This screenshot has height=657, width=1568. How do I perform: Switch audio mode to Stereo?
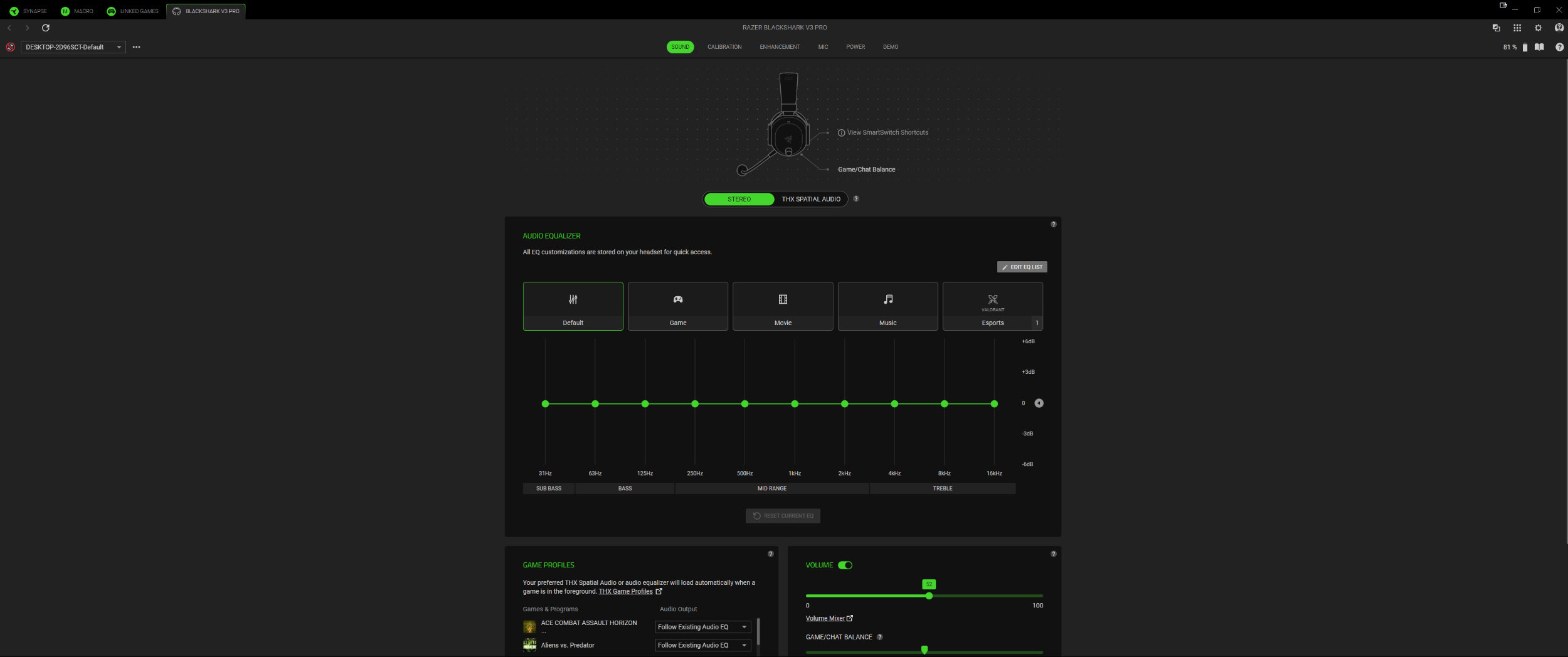point(739,199)
